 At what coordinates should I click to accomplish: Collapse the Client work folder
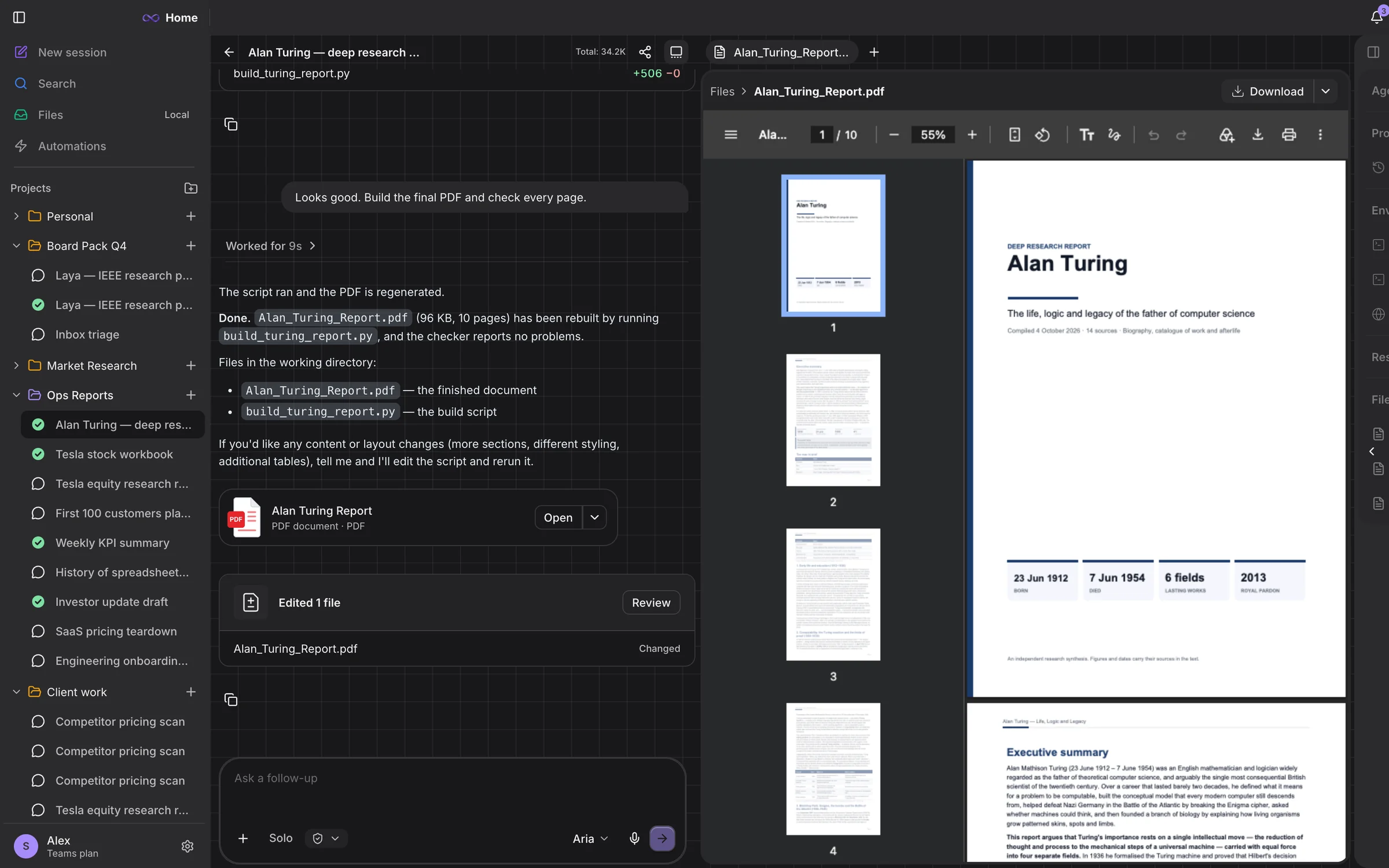[16, 692]
